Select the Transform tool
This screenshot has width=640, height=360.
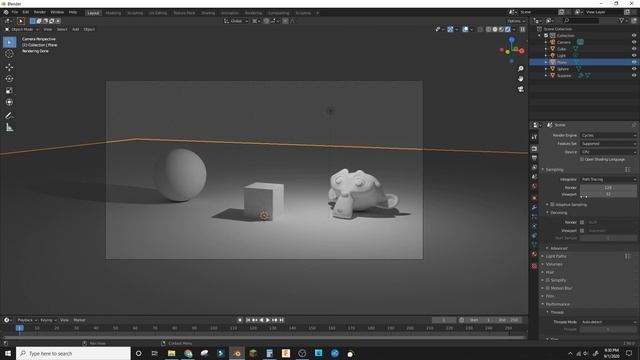9,102
